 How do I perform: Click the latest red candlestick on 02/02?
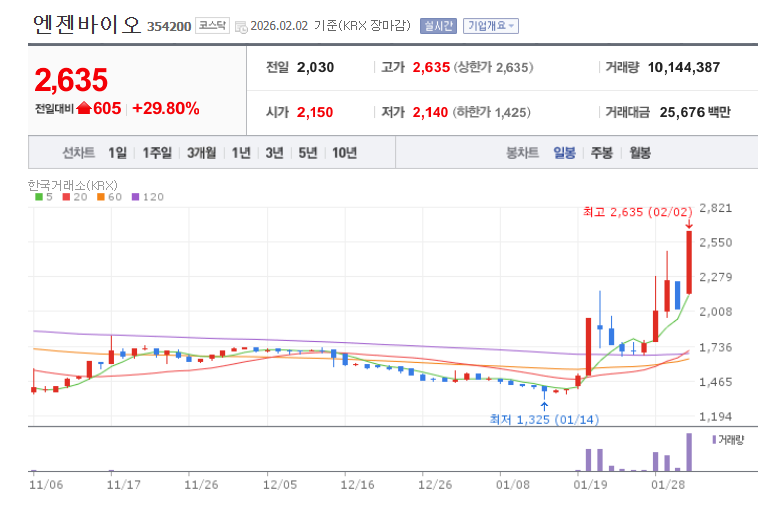tap(689, 262)
